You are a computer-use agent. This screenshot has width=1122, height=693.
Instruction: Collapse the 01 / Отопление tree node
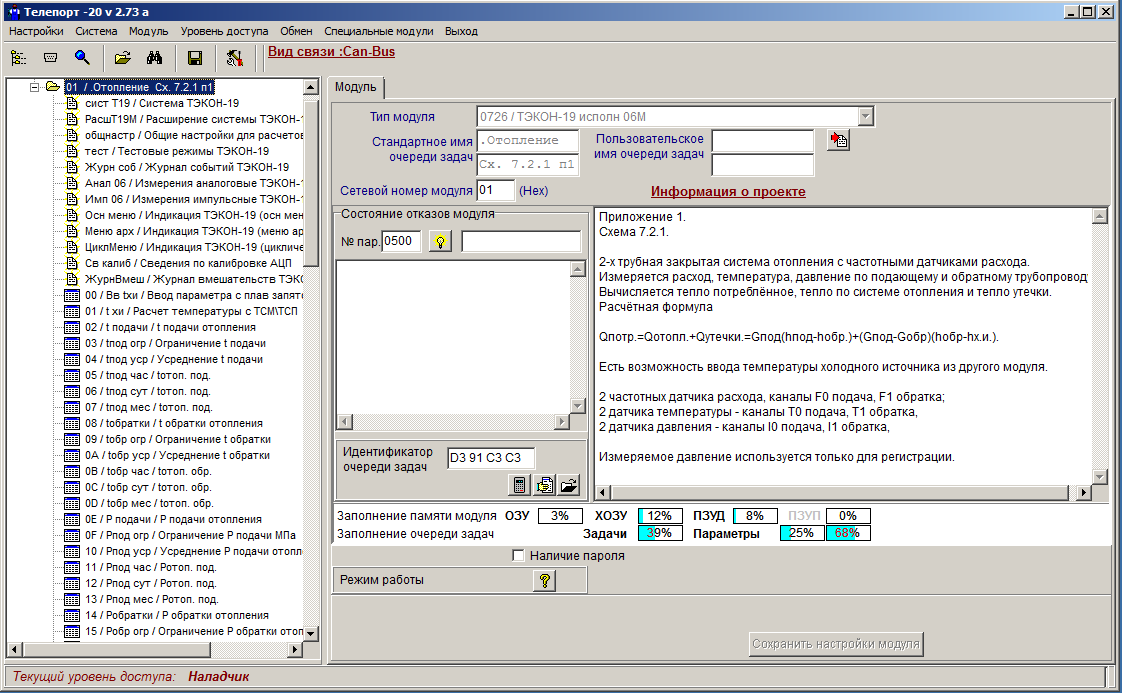pos(33,87)
